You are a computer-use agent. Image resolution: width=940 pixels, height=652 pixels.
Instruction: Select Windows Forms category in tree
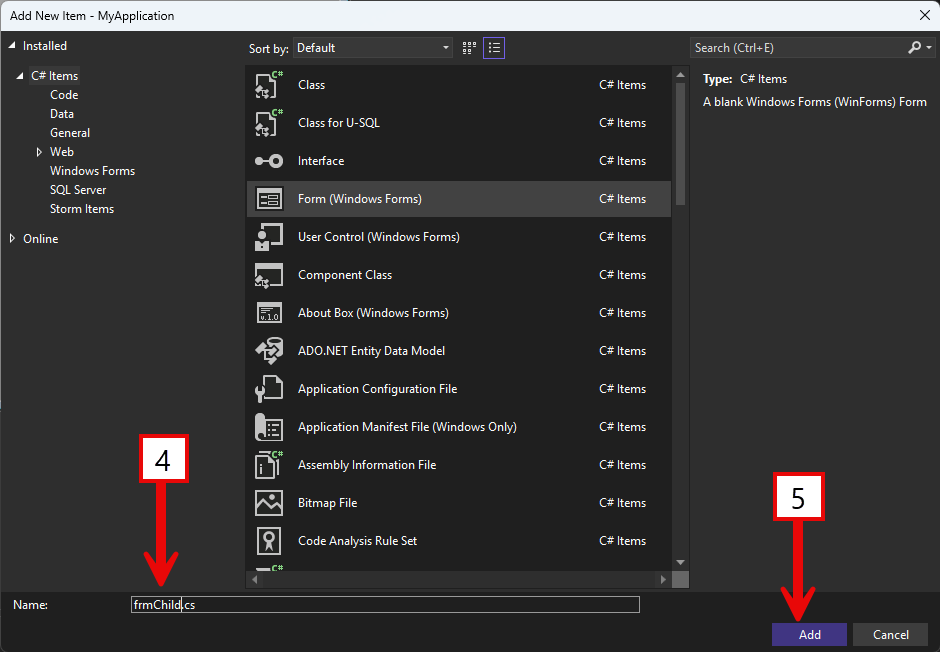pos(92,171)
